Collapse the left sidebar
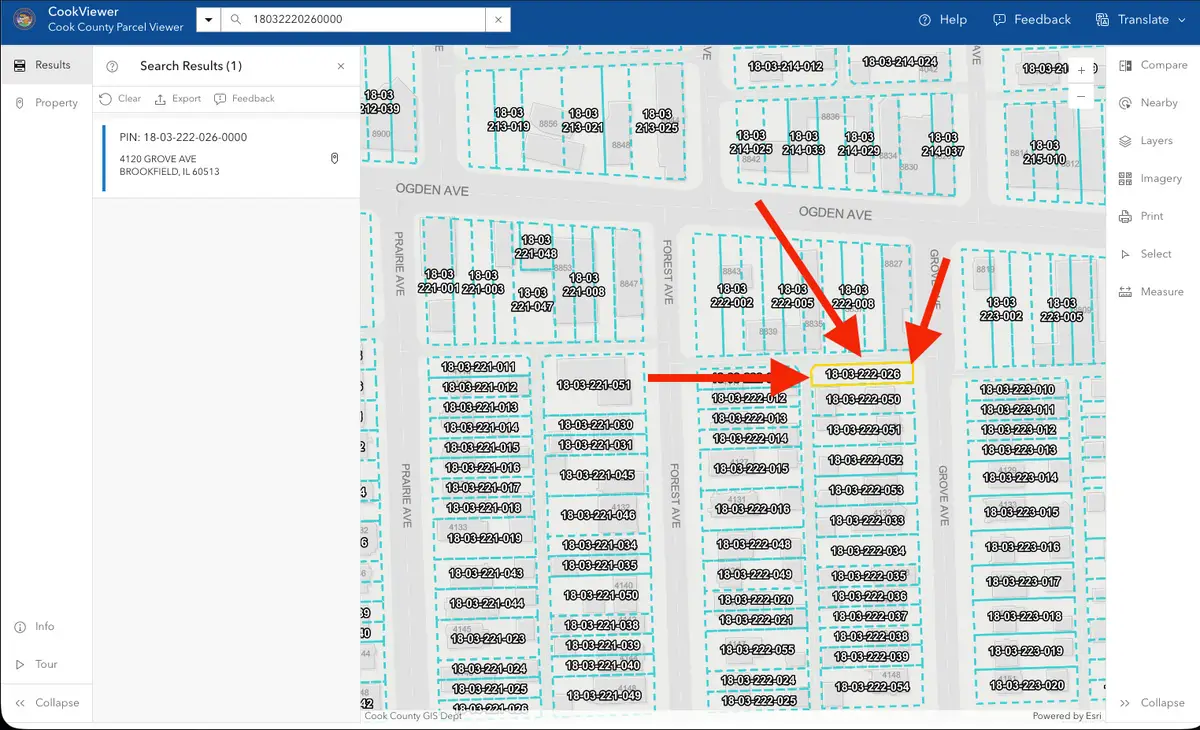This screenshot has height=730, width=1200. pos(46,702)
